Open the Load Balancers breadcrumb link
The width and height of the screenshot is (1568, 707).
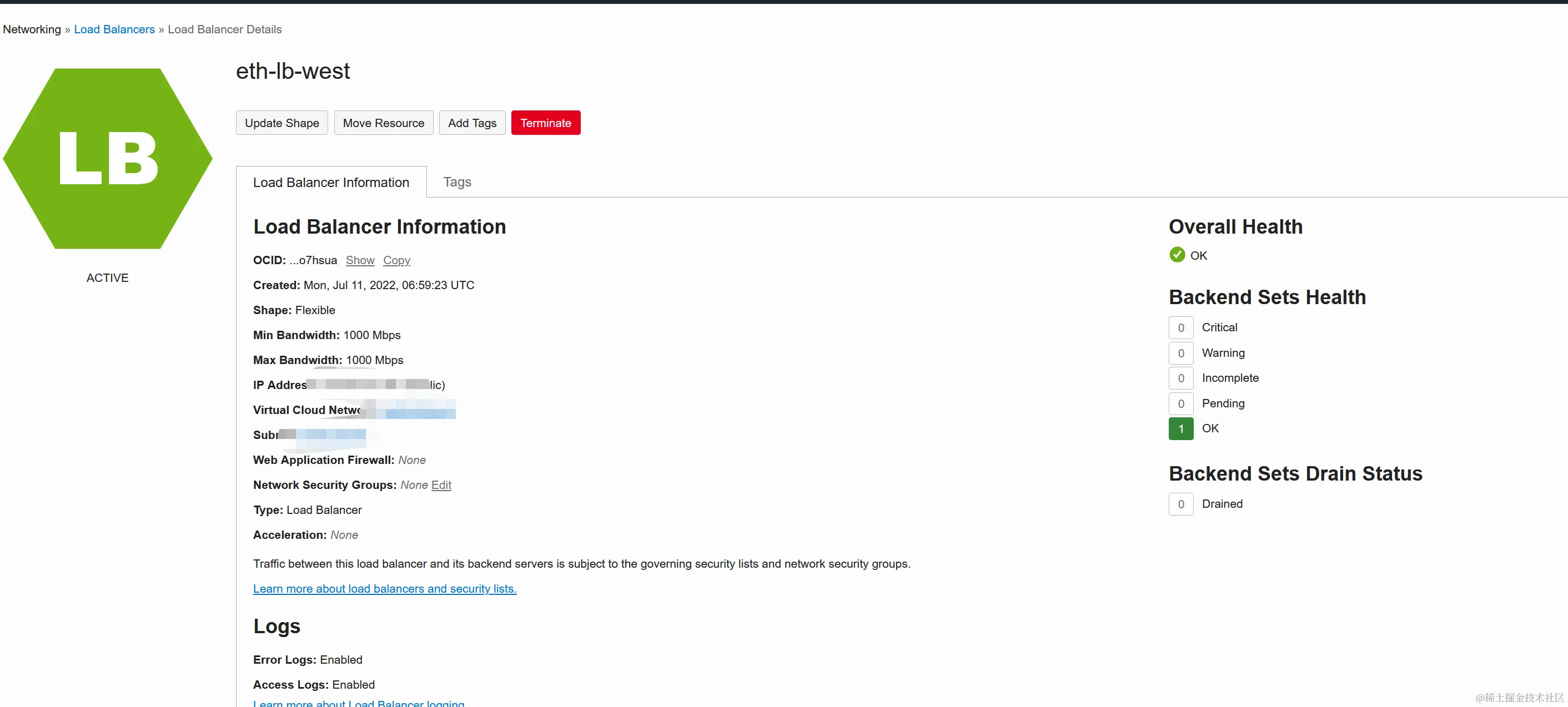pyautogui.click(x=114, y=29)
